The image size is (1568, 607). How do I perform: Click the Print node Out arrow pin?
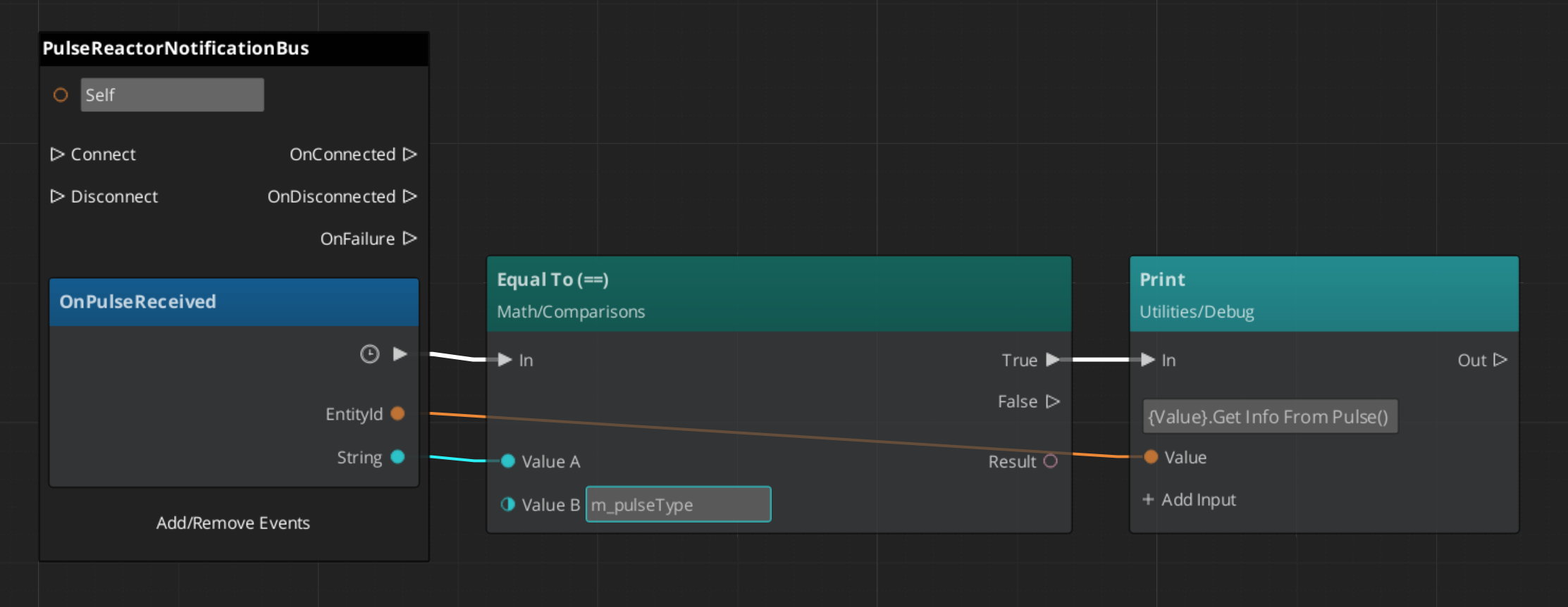pyautogui.click(x=1500, y=360)
